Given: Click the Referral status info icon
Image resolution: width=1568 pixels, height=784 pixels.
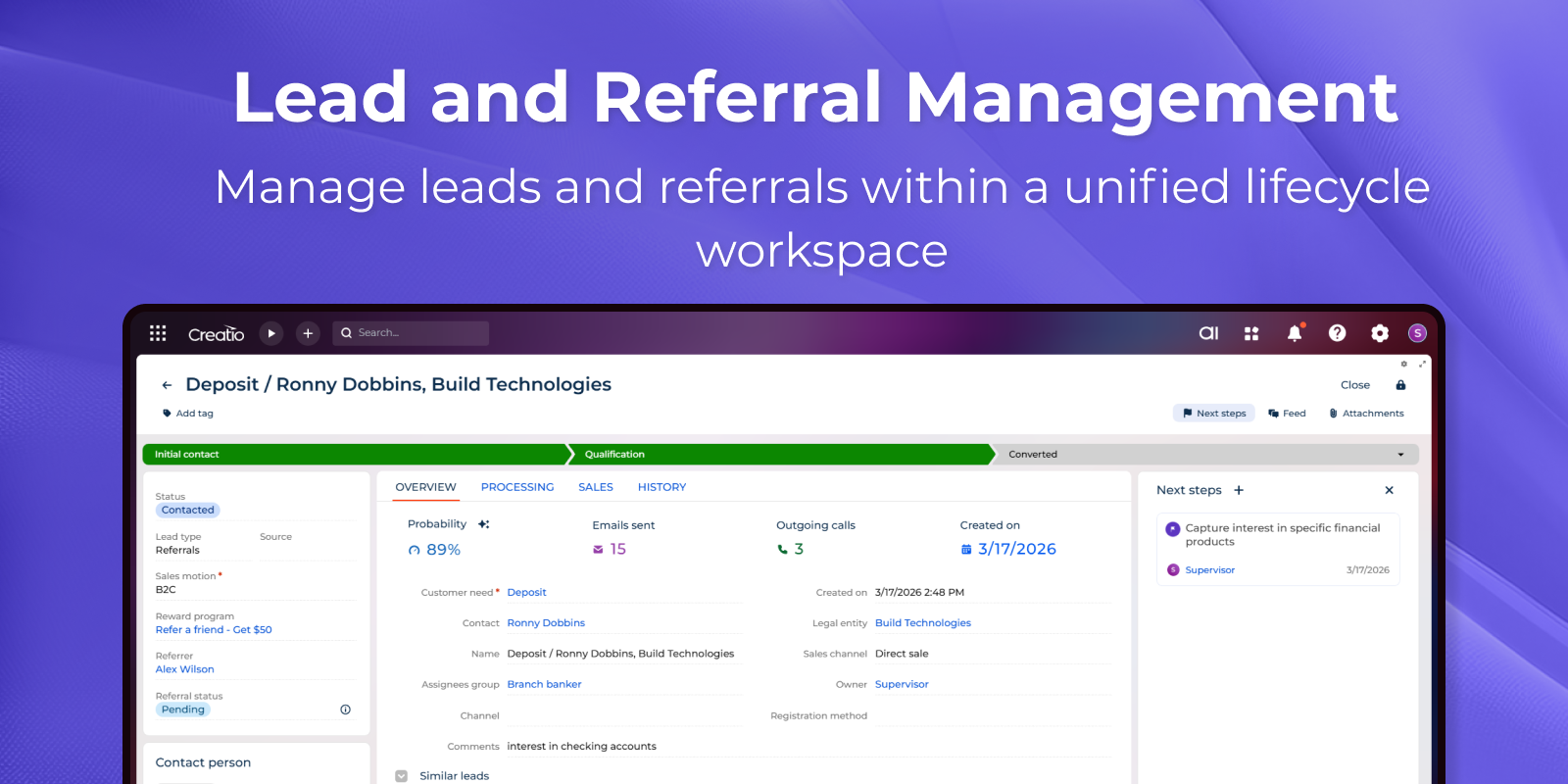Looking at the screenshot, I should (345, 710).
